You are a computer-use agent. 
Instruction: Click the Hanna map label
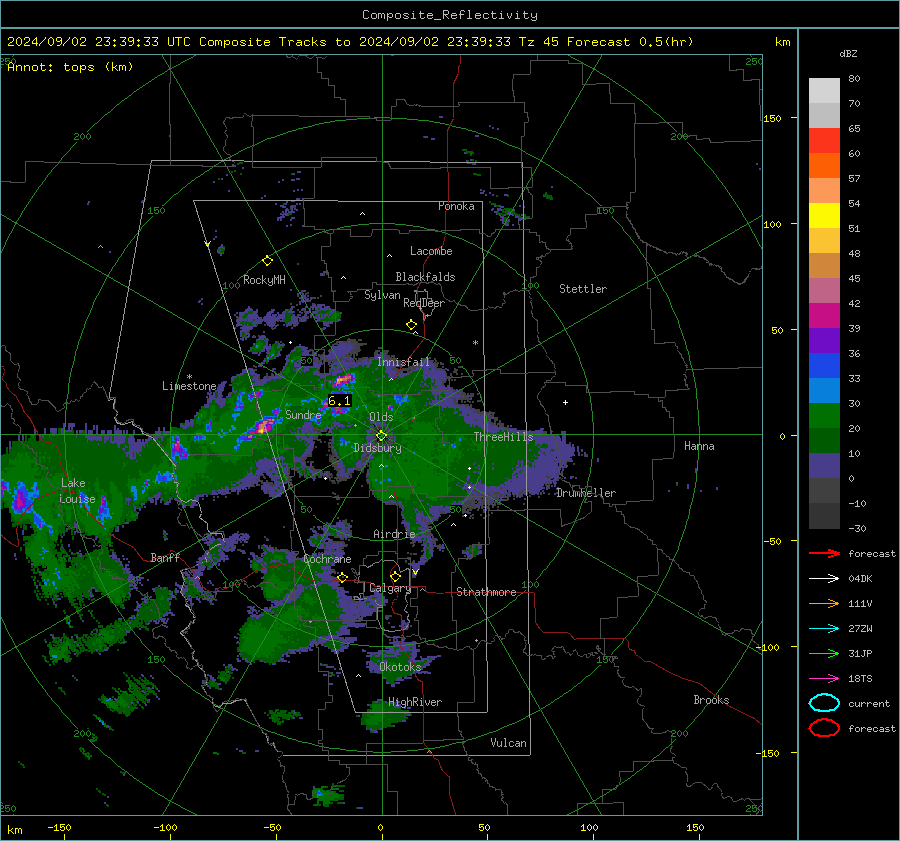point(699,446)
